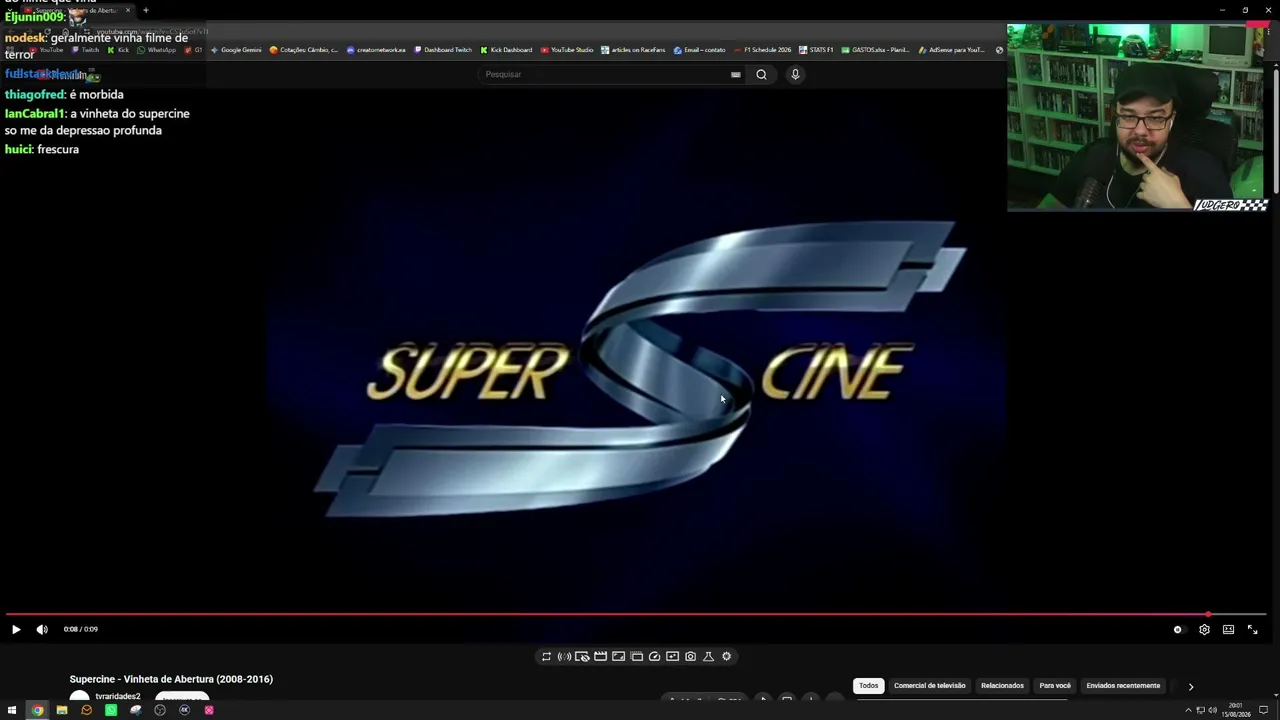This screenshot has width=1280, height=720.
Task: Switch the player to theater mode
Action: pyautogui.click(x=1228, y=629)
